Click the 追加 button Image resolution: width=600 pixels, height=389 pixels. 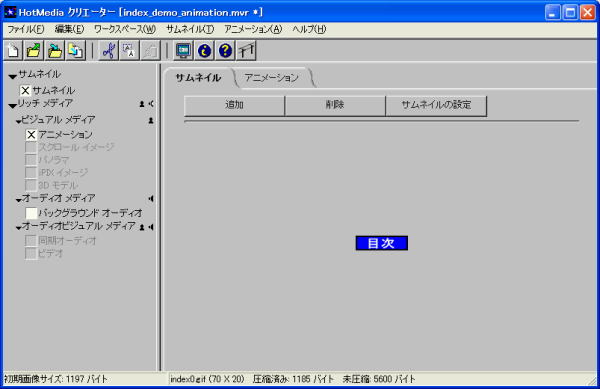click(x=235, y=106)
